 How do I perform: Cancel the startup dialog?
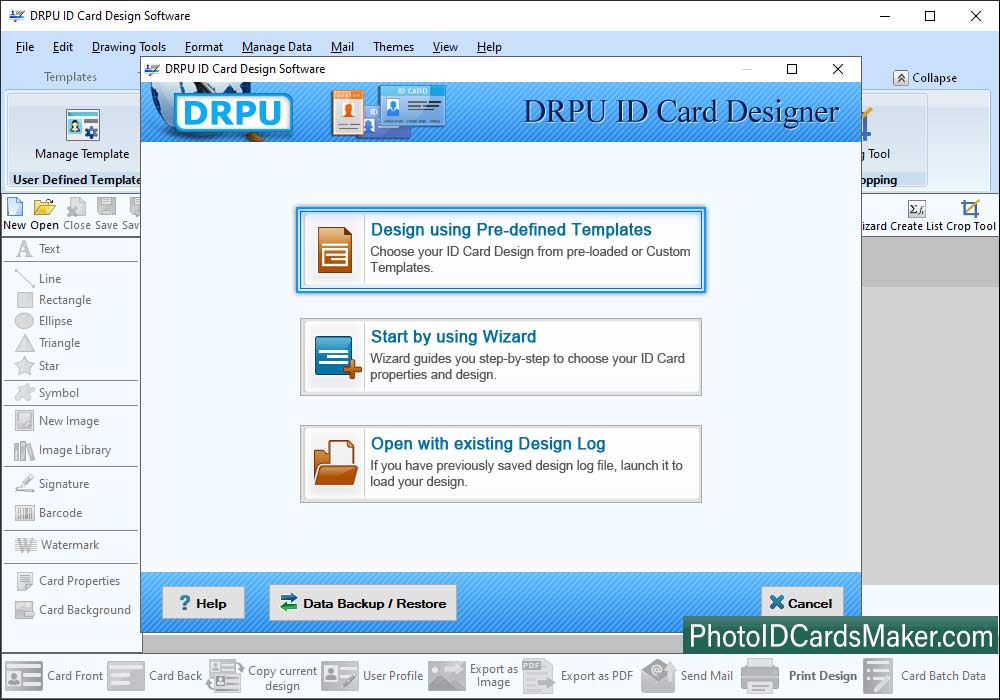pos(802,603)
